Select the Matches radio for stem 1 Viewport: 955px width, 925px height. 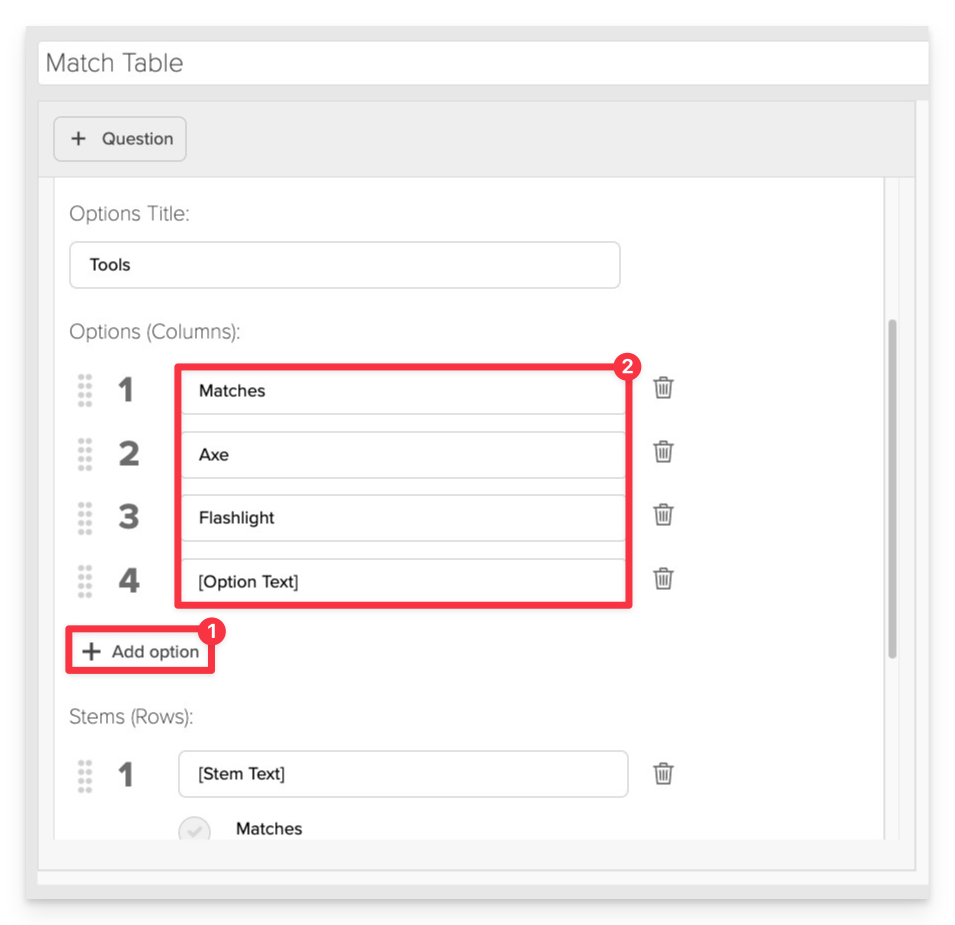[194, 829]
